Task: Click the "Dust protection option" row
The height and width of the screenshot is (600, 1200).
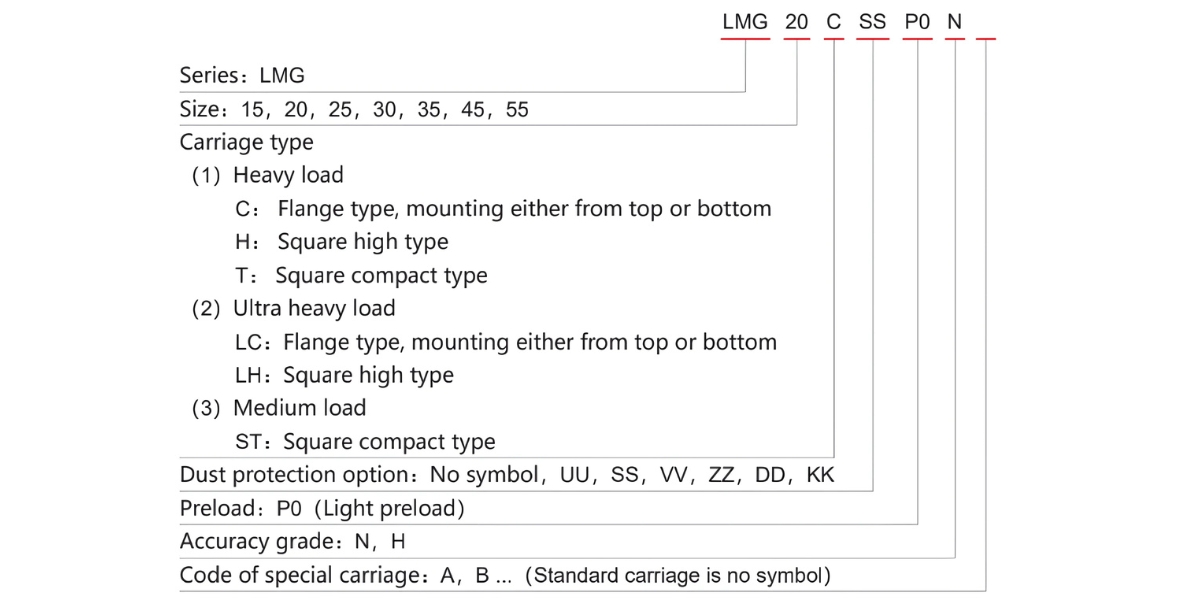Action: coord(507,475)
